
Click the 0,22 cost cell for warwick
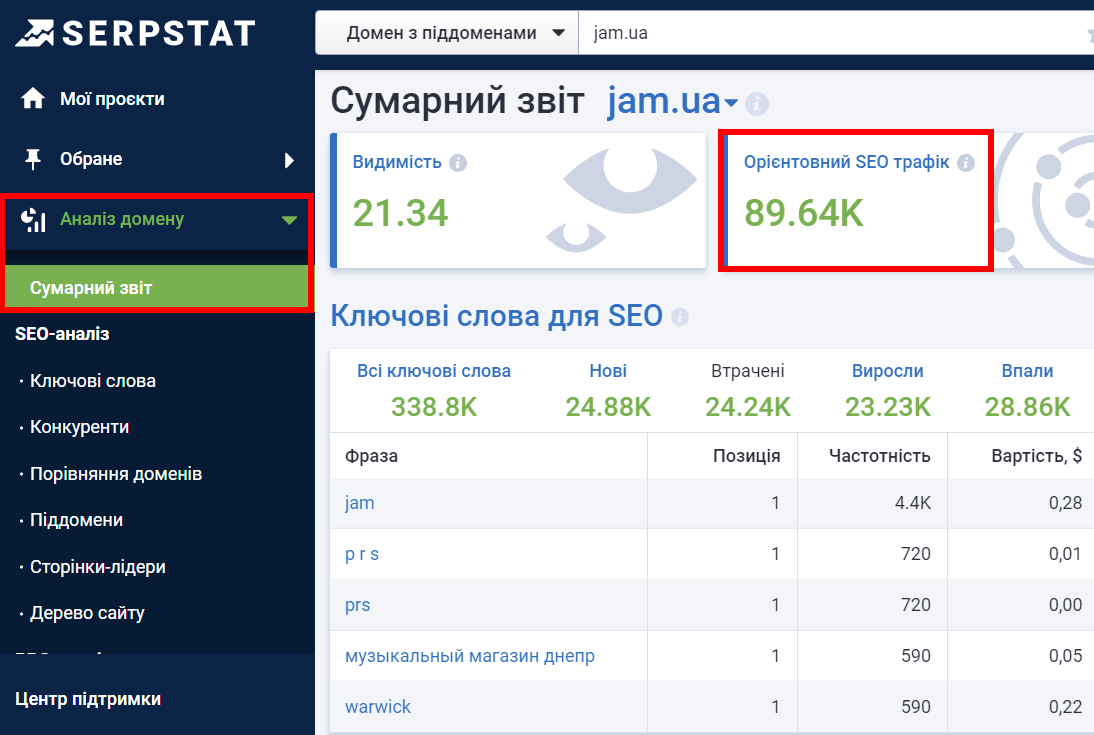(x=1065, y=707)
